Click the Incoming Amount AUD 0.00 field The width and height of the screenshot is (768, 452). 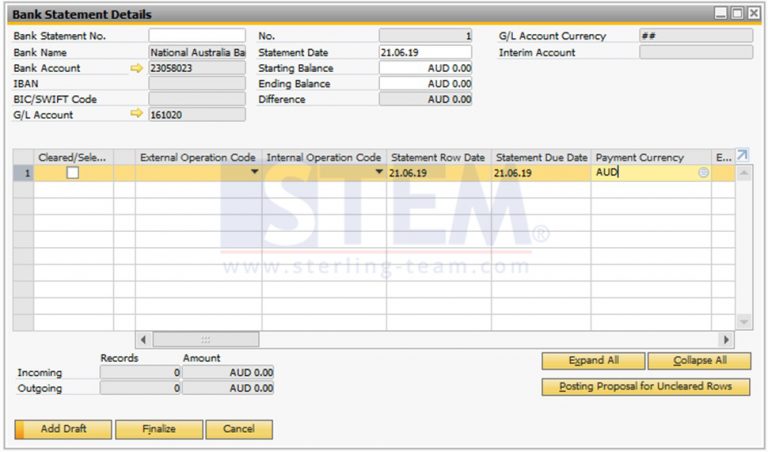click(228, 373)
